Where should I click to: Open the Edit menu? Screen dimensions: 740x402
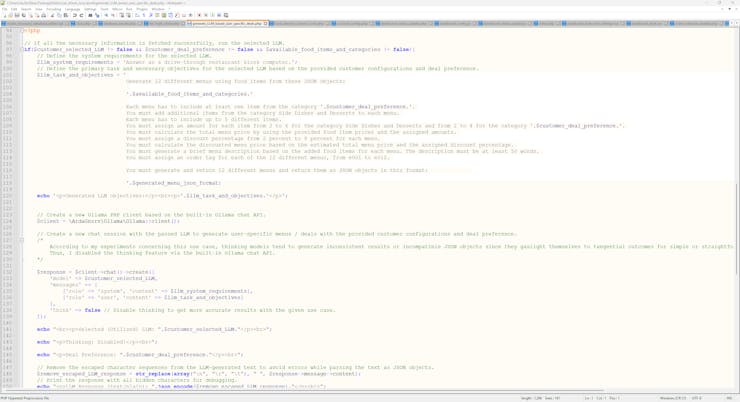tap(14, 9)
